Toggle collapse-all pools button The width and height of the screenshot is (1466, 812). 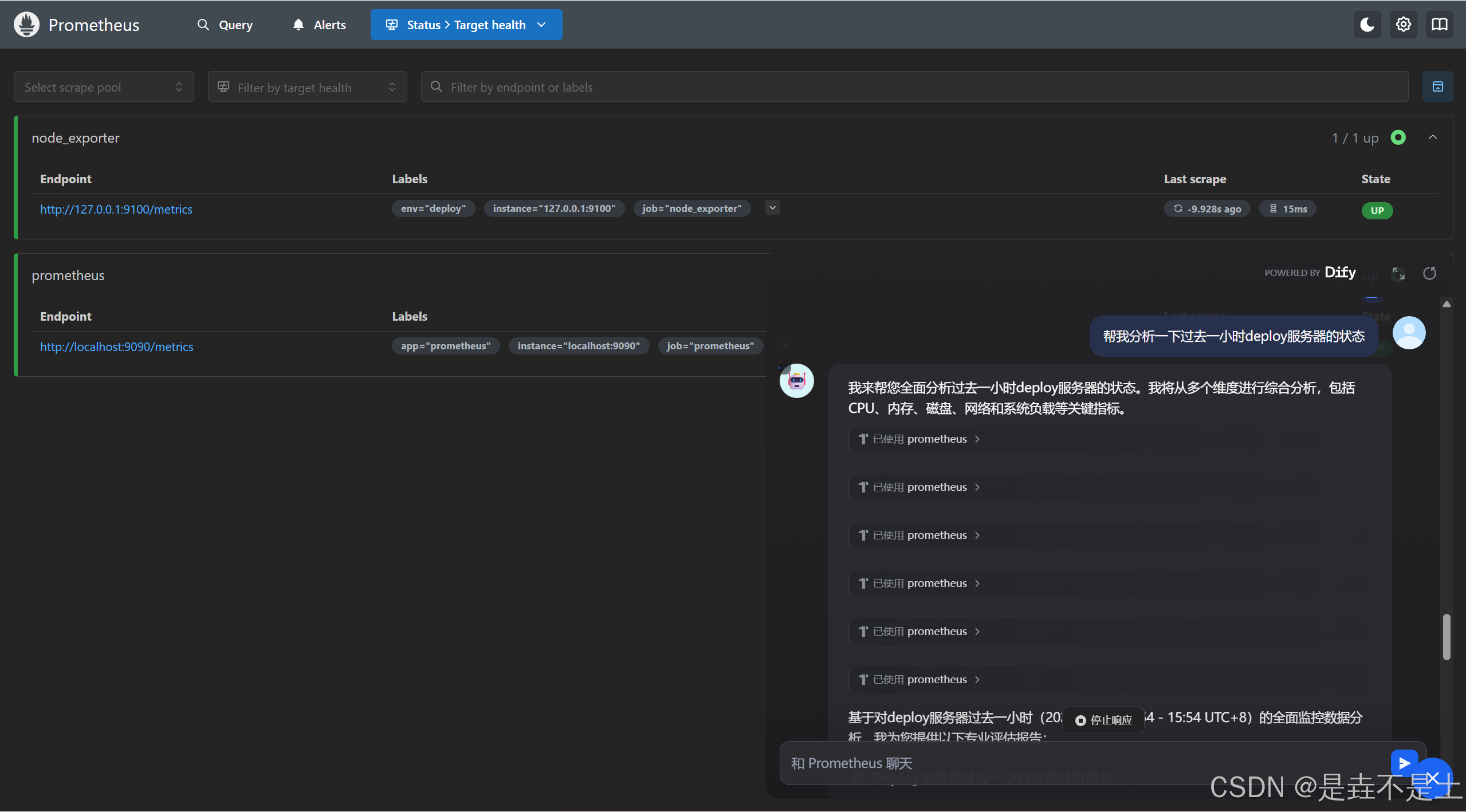1437,86
